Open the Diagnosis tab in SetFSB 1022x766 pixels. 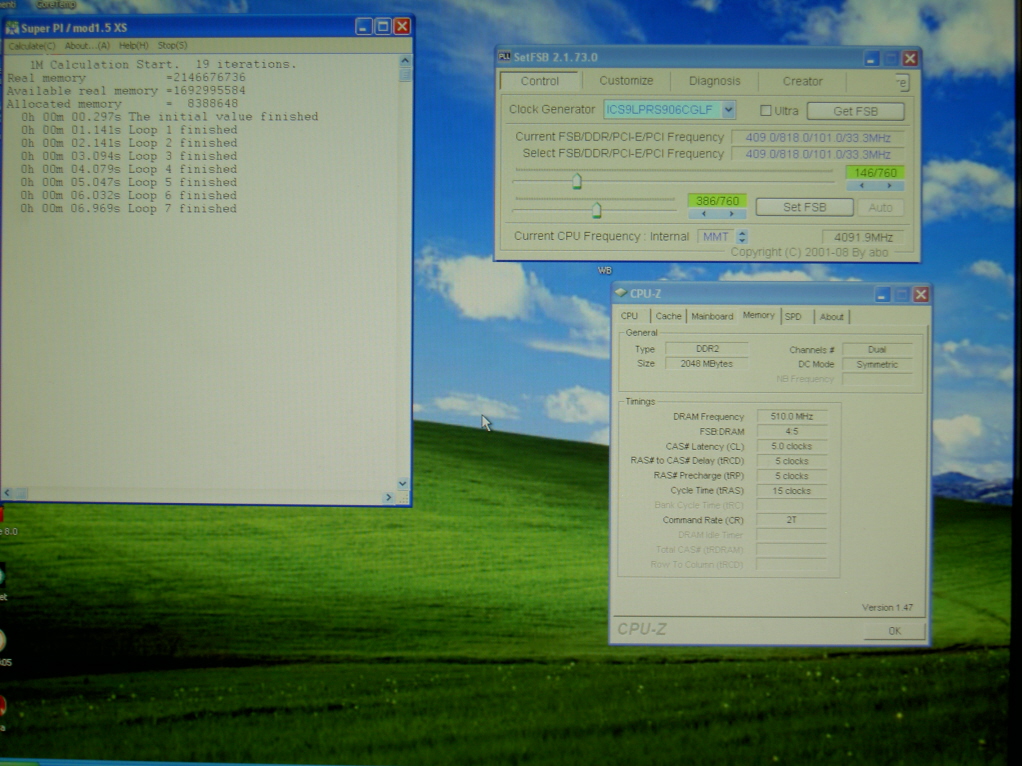714,81
